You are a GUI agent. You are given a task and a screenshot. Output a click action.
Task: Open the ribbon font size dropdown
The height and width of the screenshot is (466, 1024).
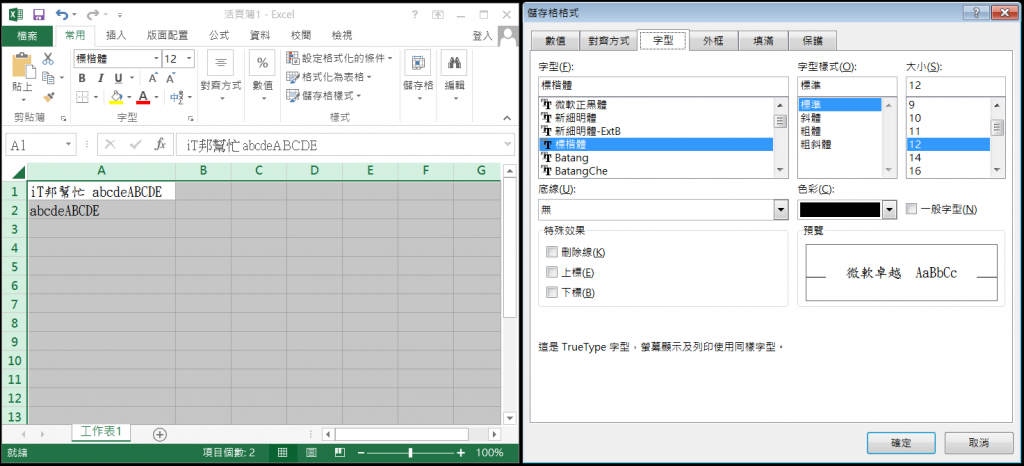tap(189, 59)
